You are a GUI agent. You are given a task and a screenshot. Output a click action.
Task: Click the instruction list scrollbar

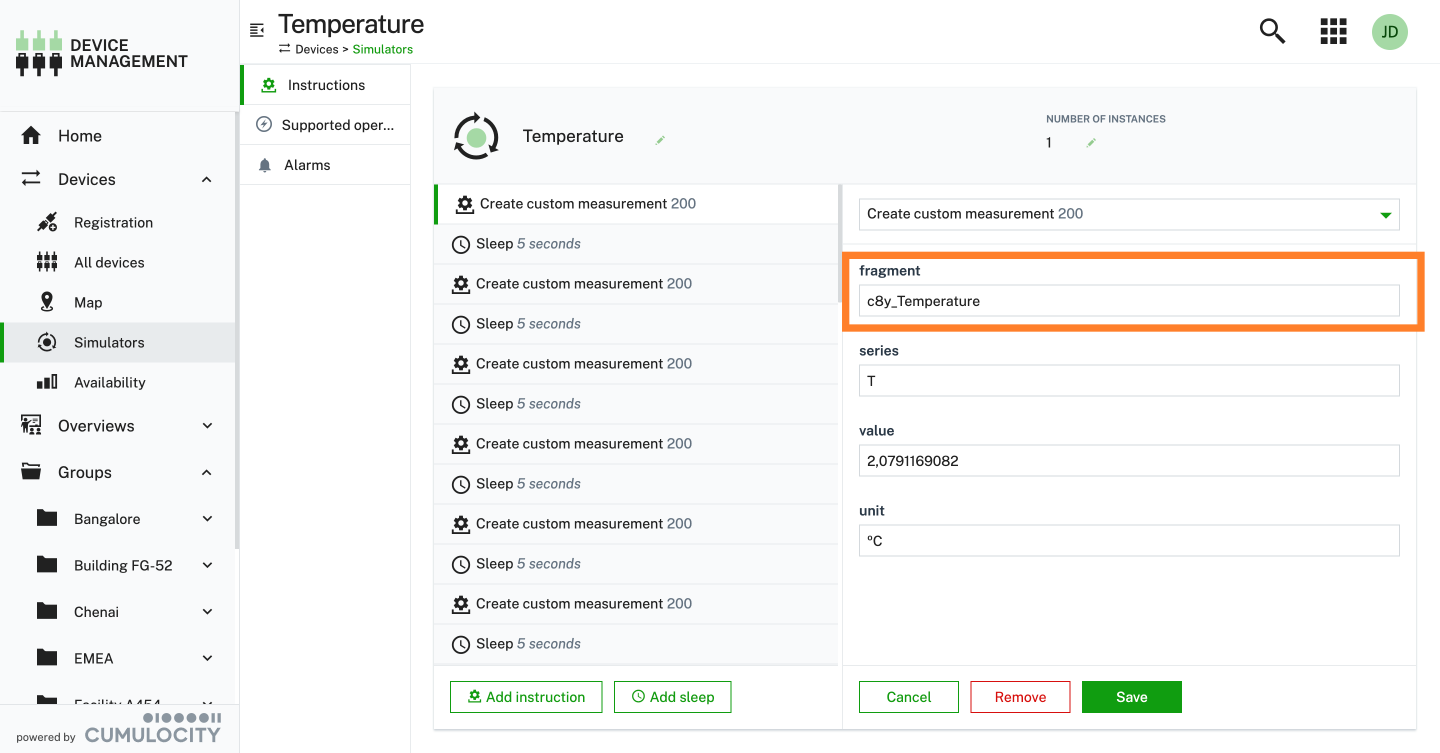[x=838, y=243]
